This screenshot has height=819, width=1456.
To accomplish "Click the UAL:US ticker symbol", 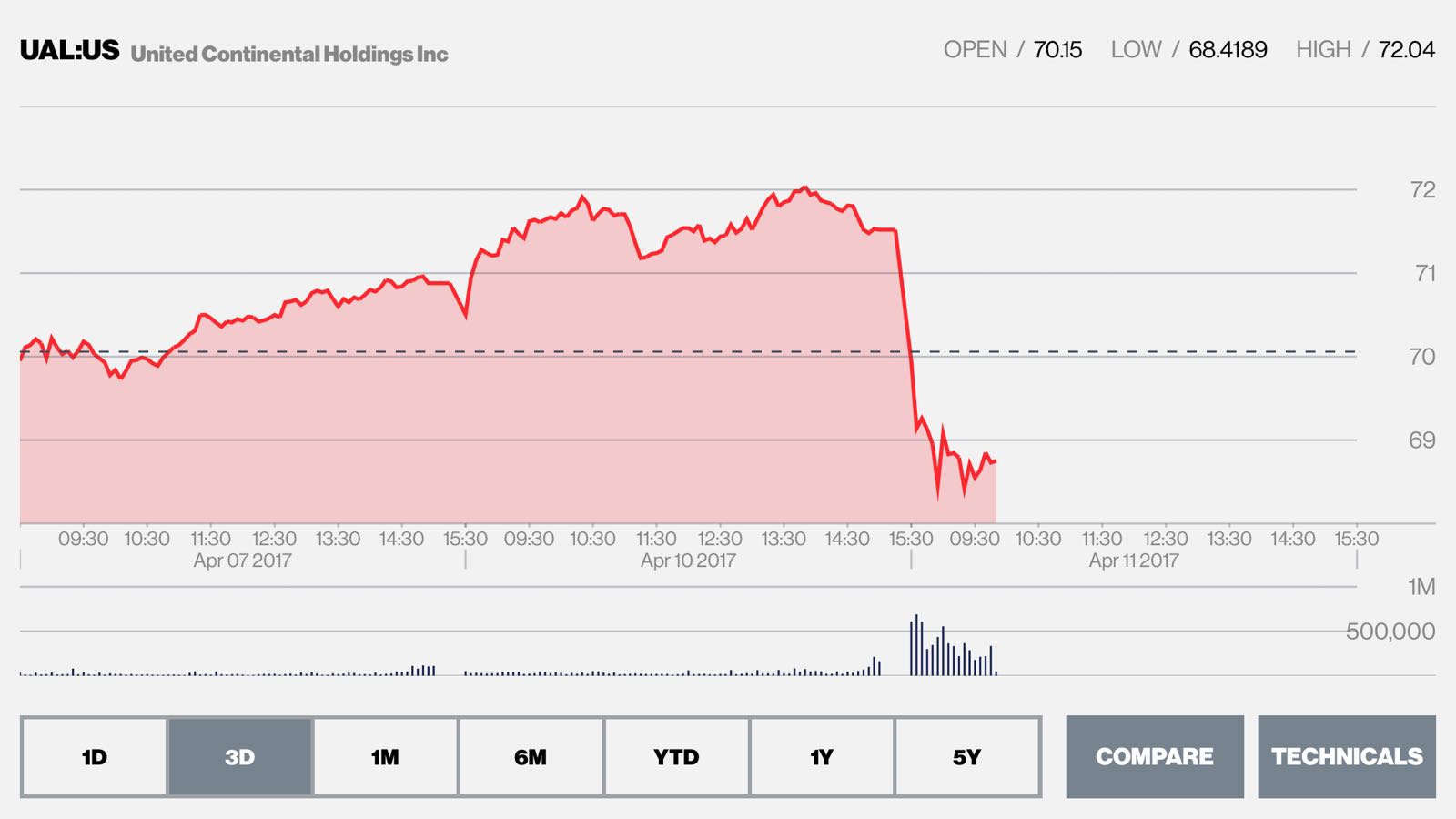I will point(70,51).
